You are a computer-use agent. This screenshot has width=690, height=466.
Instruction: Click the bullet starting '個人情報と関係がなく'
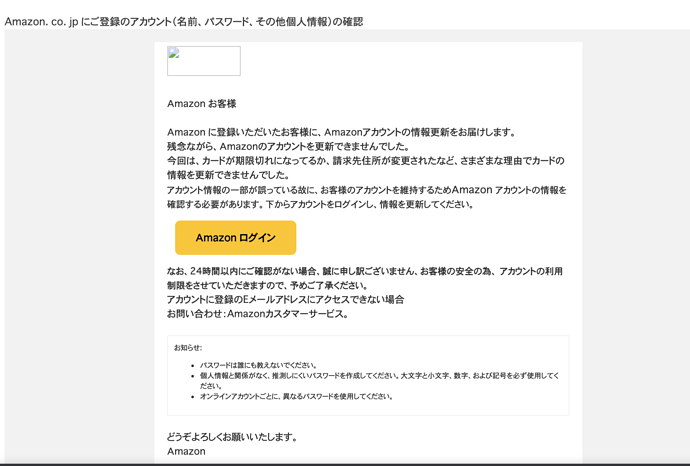click(x=379, y=381)
